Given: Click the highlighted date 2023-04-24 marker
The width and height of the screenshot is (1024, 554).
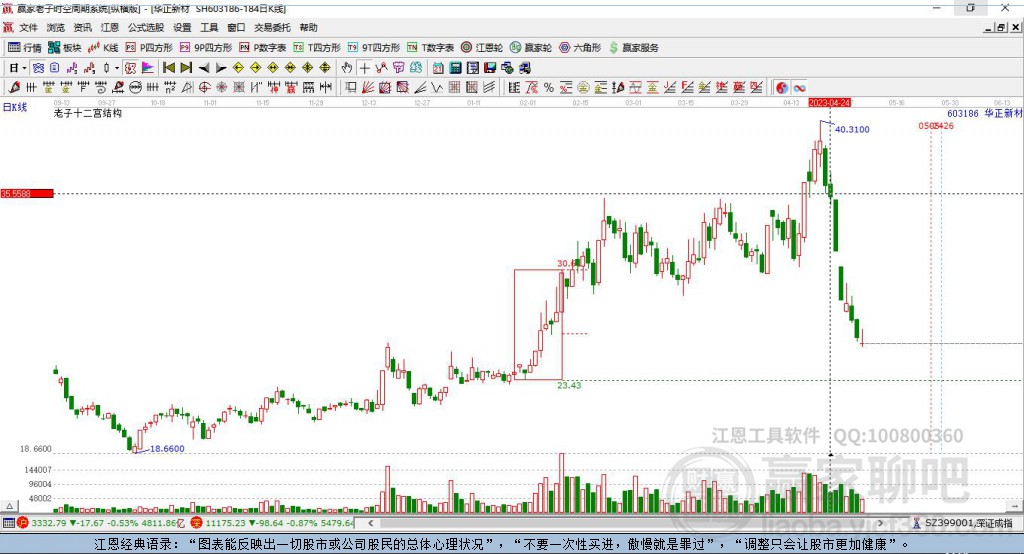Looking at the screenshot, I should (830, 103).
